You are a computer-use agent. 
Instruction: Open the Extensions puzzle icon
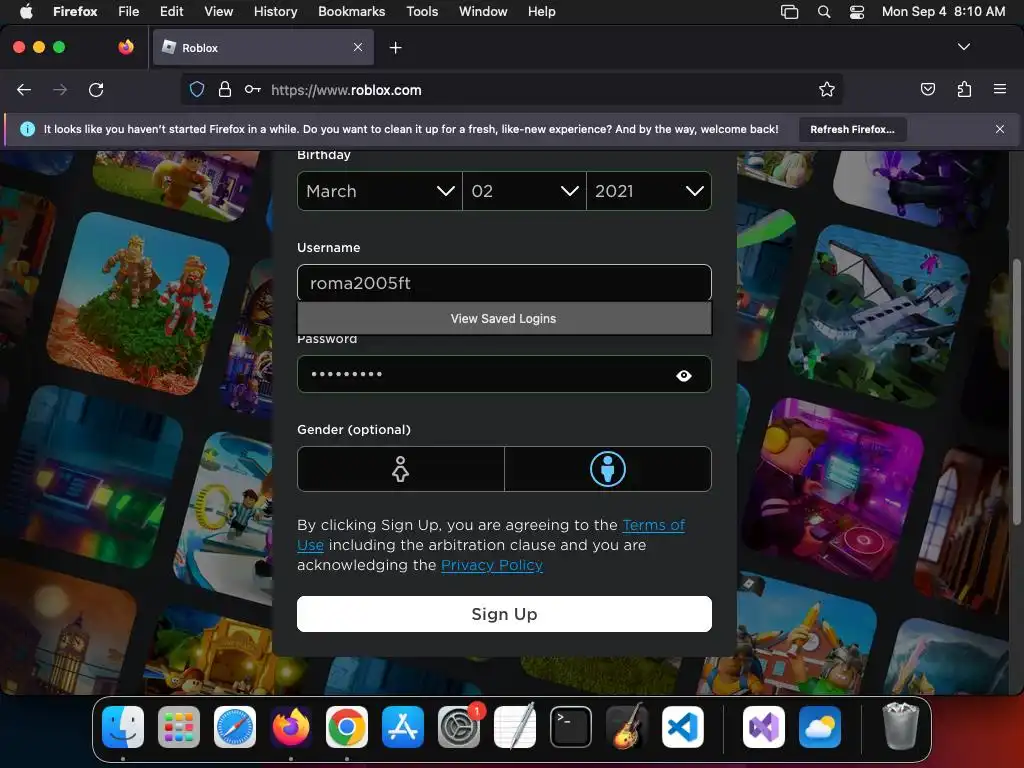tap(964, 89)
